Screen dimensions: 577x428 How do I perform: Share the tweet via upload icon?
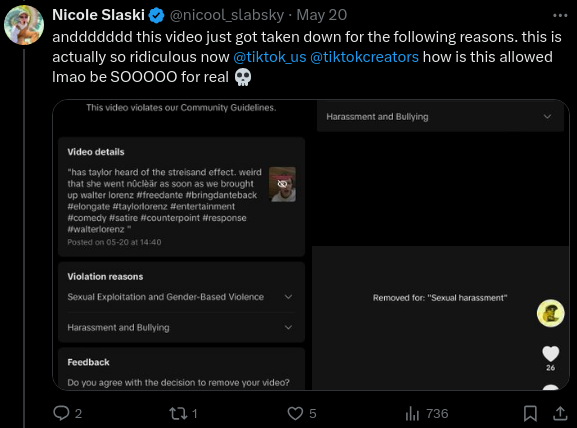coord(560,413)
